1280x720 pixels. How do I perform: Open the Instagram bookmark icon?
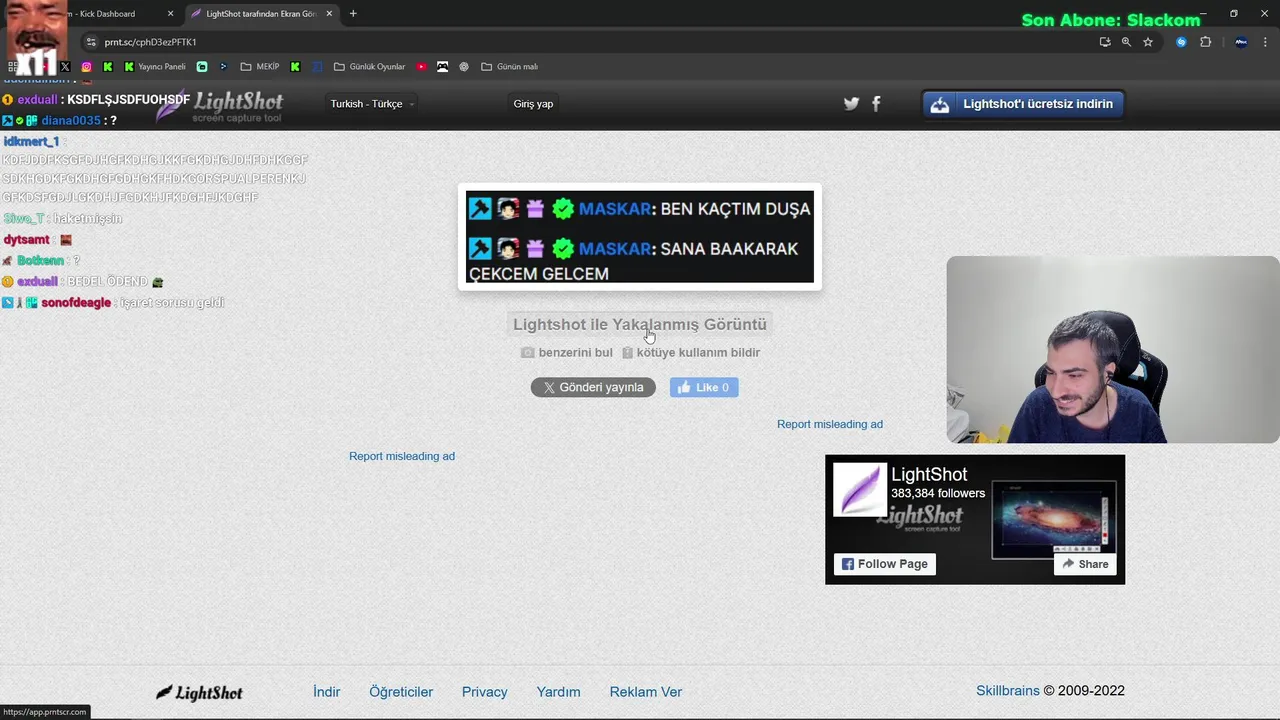point(87,67)
